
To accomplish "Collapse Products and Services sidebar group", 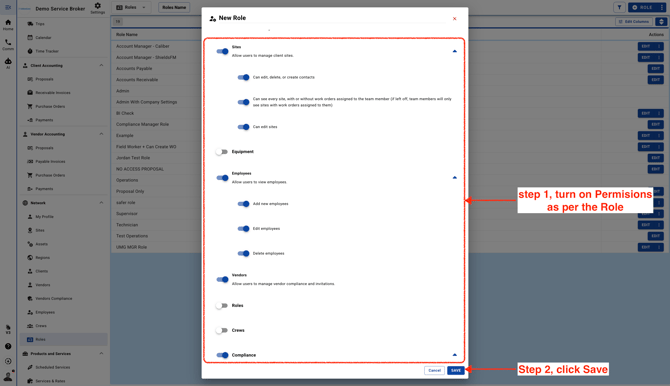I will click(101, 354).
